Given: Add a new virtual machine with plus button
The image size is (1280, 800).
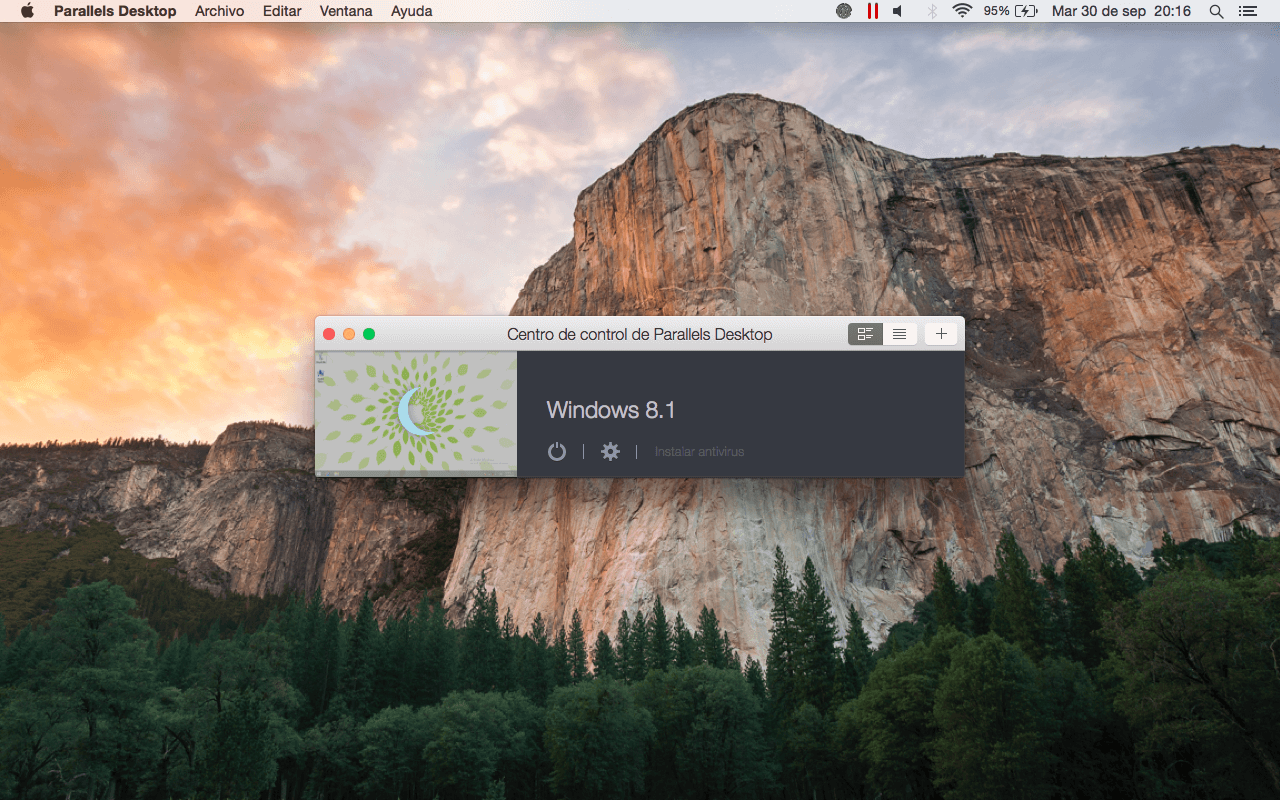Looking at the screenshot, I should (x=940, y=334).
